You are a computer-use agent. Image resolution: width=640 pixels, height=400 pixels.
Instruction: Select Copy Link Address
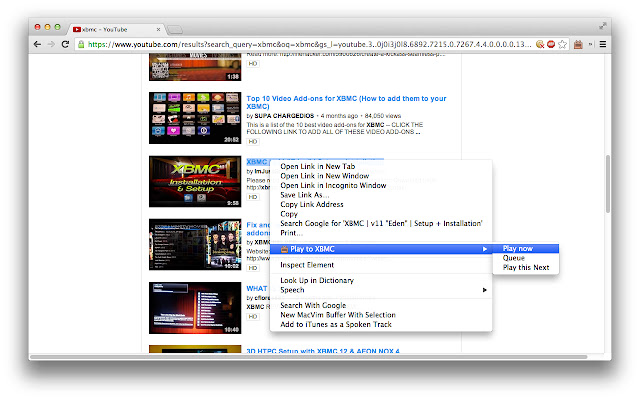tap(312, 204)
